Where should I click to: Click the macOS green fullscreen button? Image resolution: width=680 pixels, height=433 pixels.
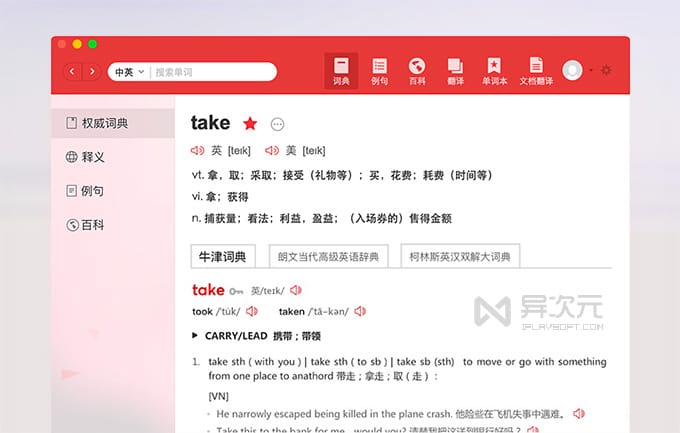[x=92, y=44]
